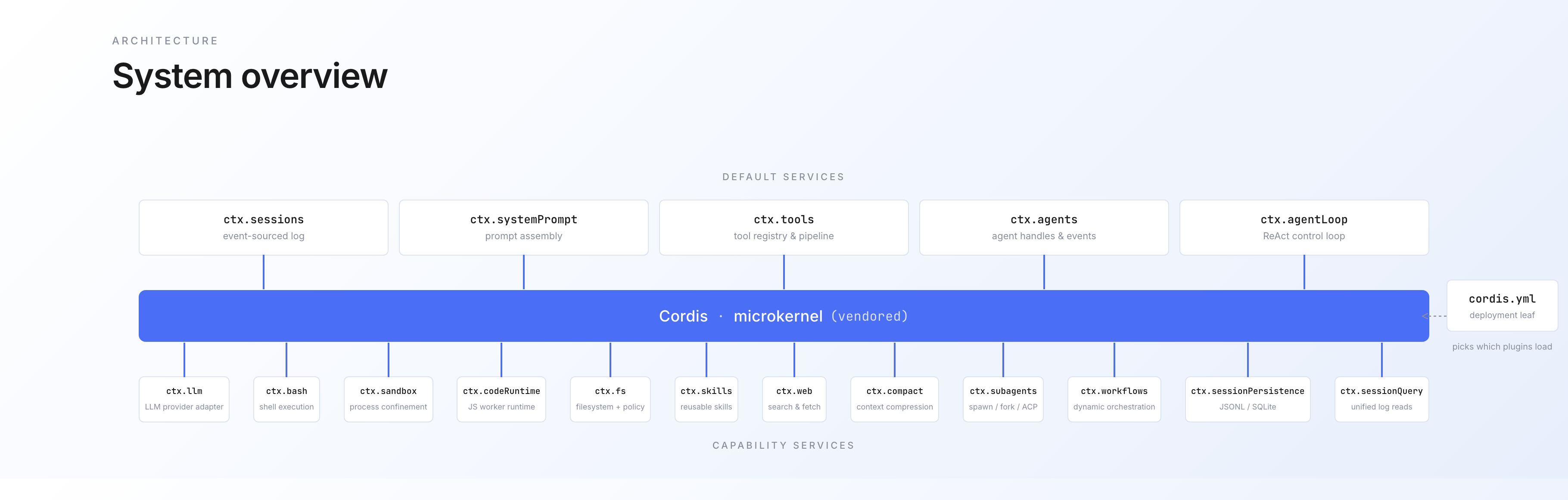Click the ctx.skills reusable skills box
1568x500 pixels.
coord(706,399)
